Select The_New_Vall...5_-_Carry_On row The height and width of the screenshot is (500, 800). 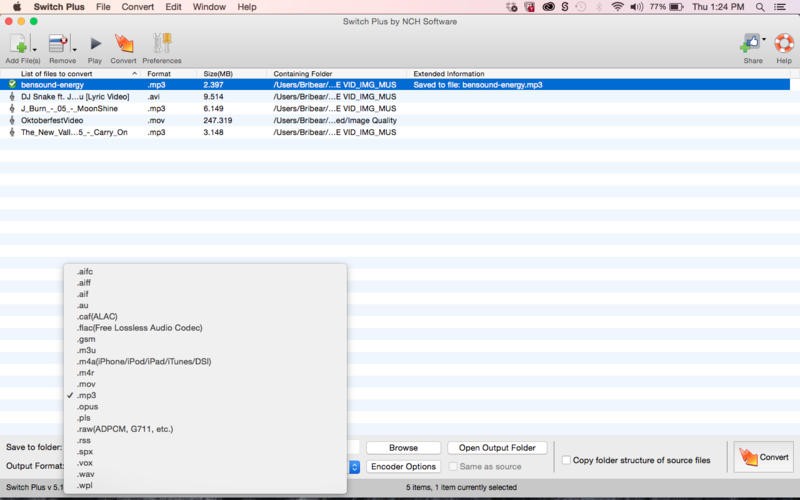pos(395,132)
